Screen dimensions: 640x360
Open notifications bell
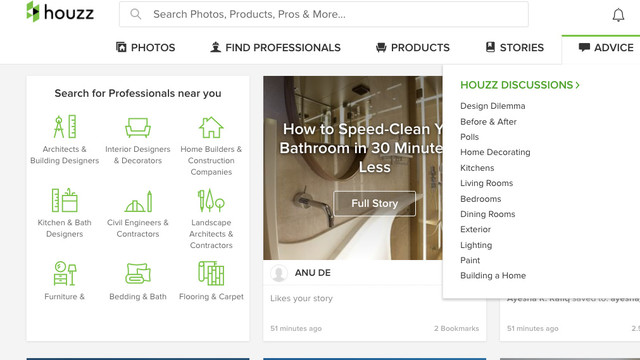coord(618,15)
